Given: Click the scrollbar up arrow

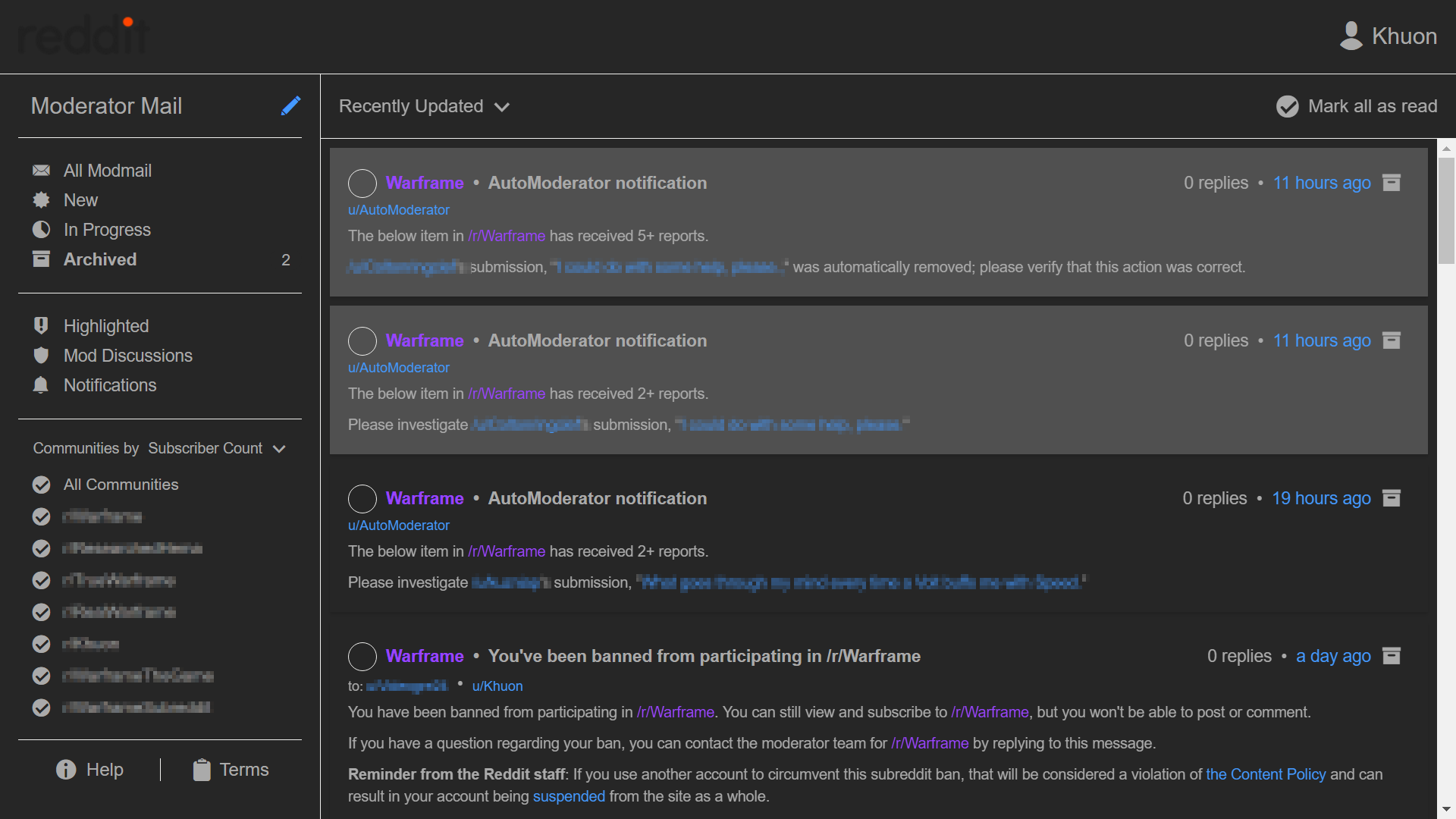Looking at the screenshot, I should [x=1447, y=149].
